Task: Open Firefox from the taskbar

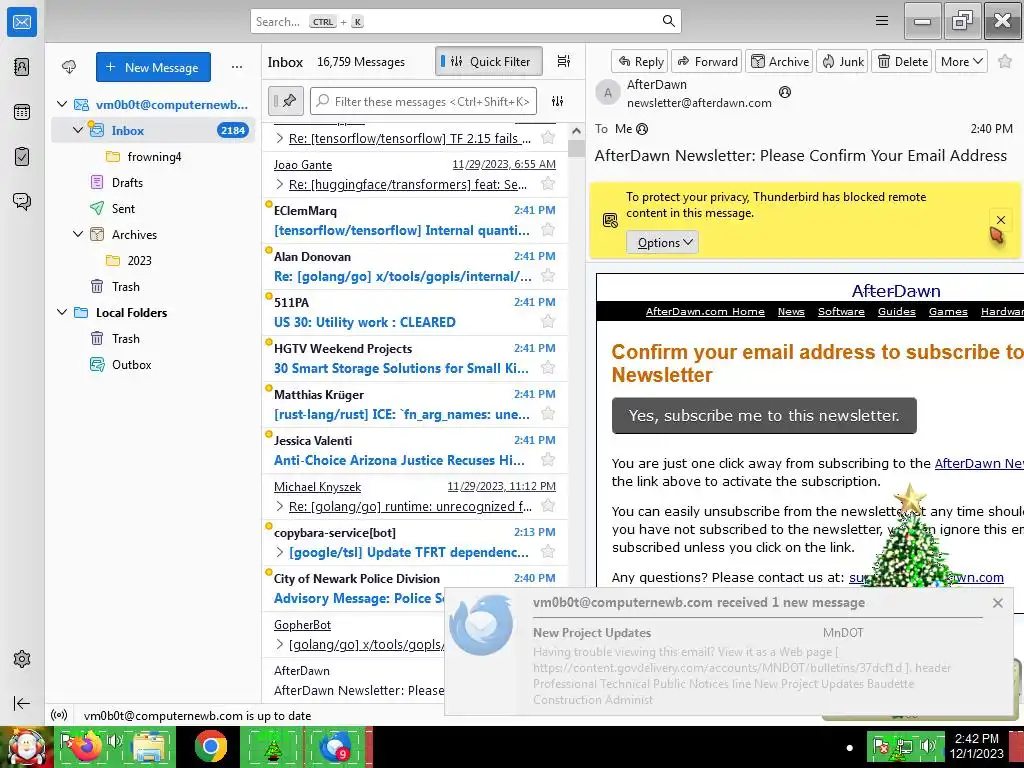Action: (88, 746)
